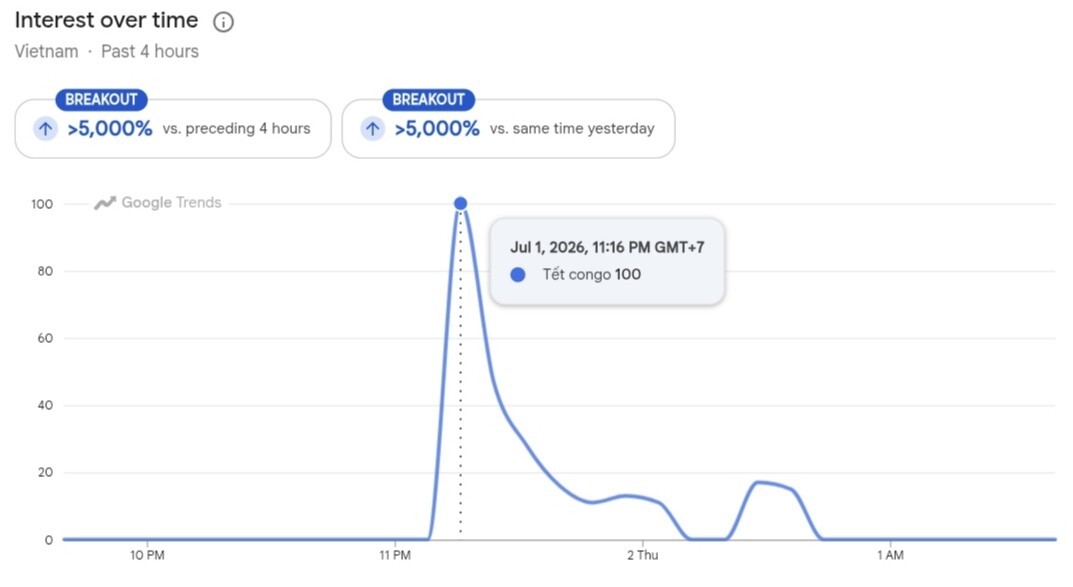
Task: Click the 10 PM axis label
Action: pos(147,556)
